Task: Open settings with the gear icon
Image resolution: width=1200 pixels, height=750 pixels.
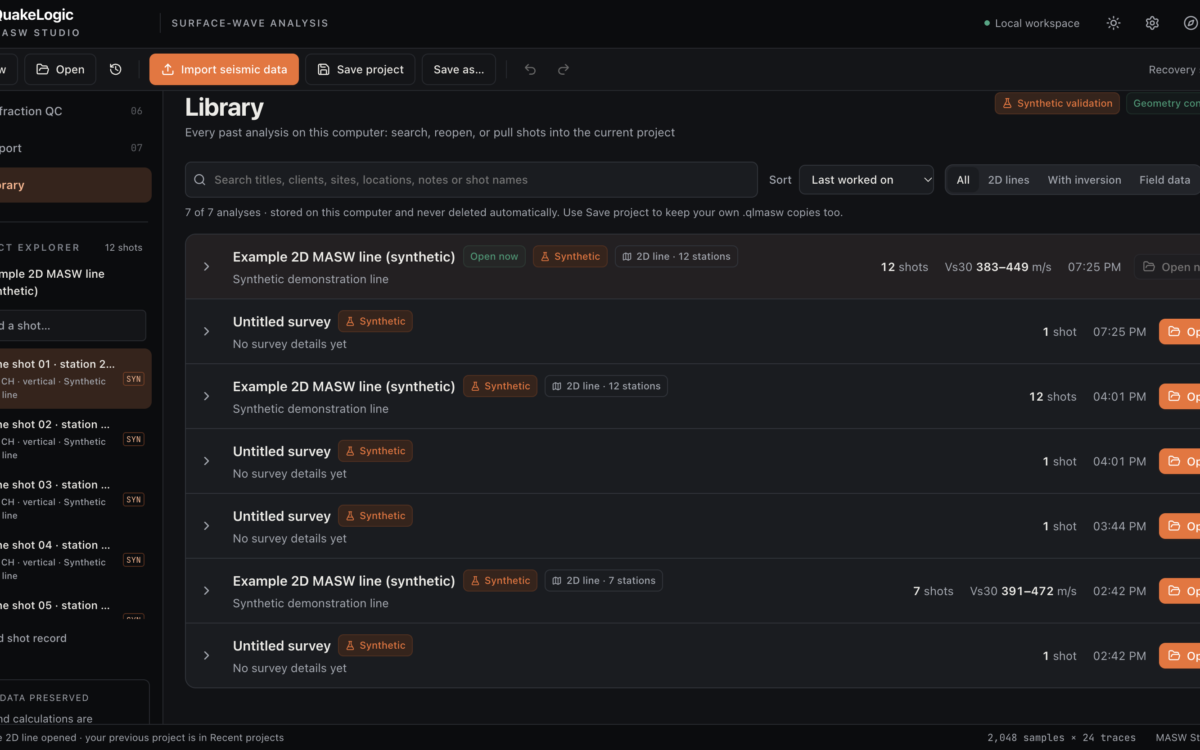Action: (x=1152, y=23)
